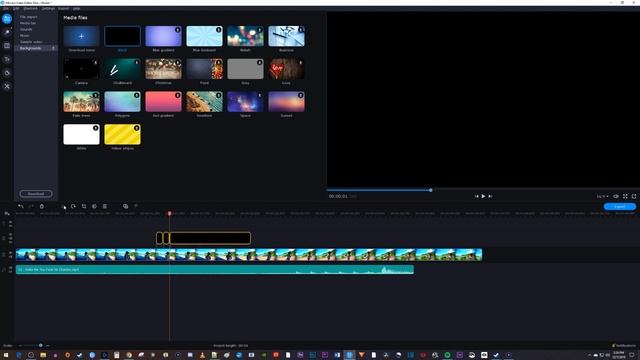Select Sample video in the side list

pyautogui.click(x=31, y=42)
